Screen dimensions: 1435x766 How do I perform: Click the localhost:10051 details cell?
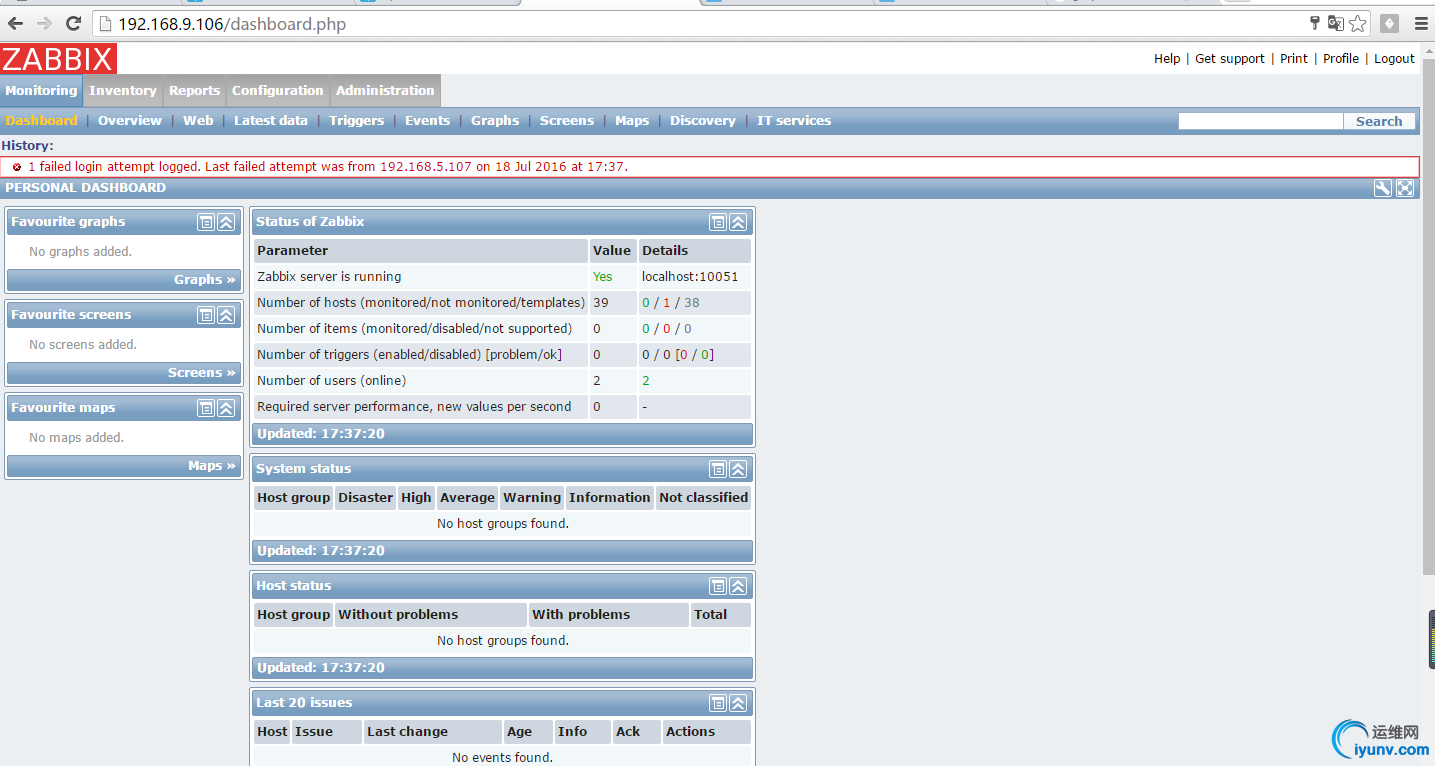coord(695,277)
